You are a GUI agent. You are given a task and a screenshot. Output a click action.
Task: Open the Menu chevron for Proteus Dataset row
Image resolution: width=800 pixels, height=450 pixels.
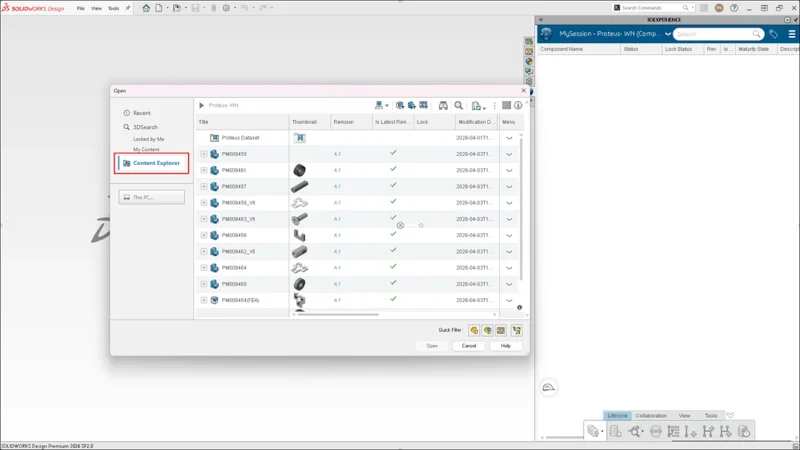(x=509, y=138)
